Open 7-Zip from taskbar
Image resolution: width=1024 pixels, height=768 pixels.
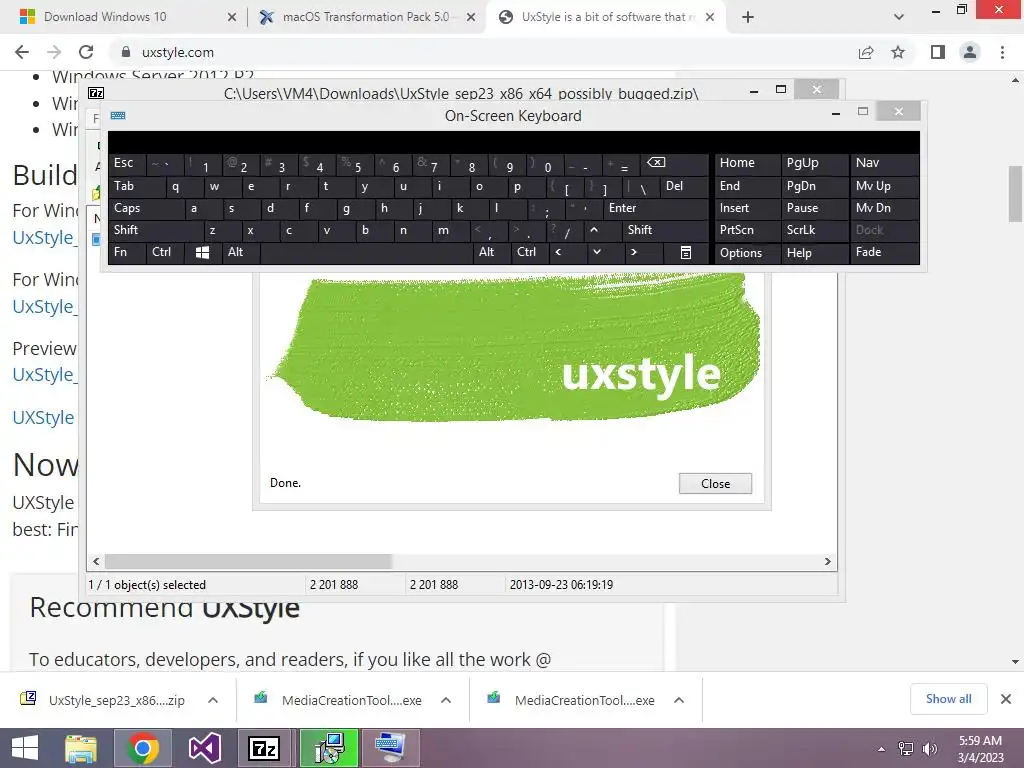264,748
